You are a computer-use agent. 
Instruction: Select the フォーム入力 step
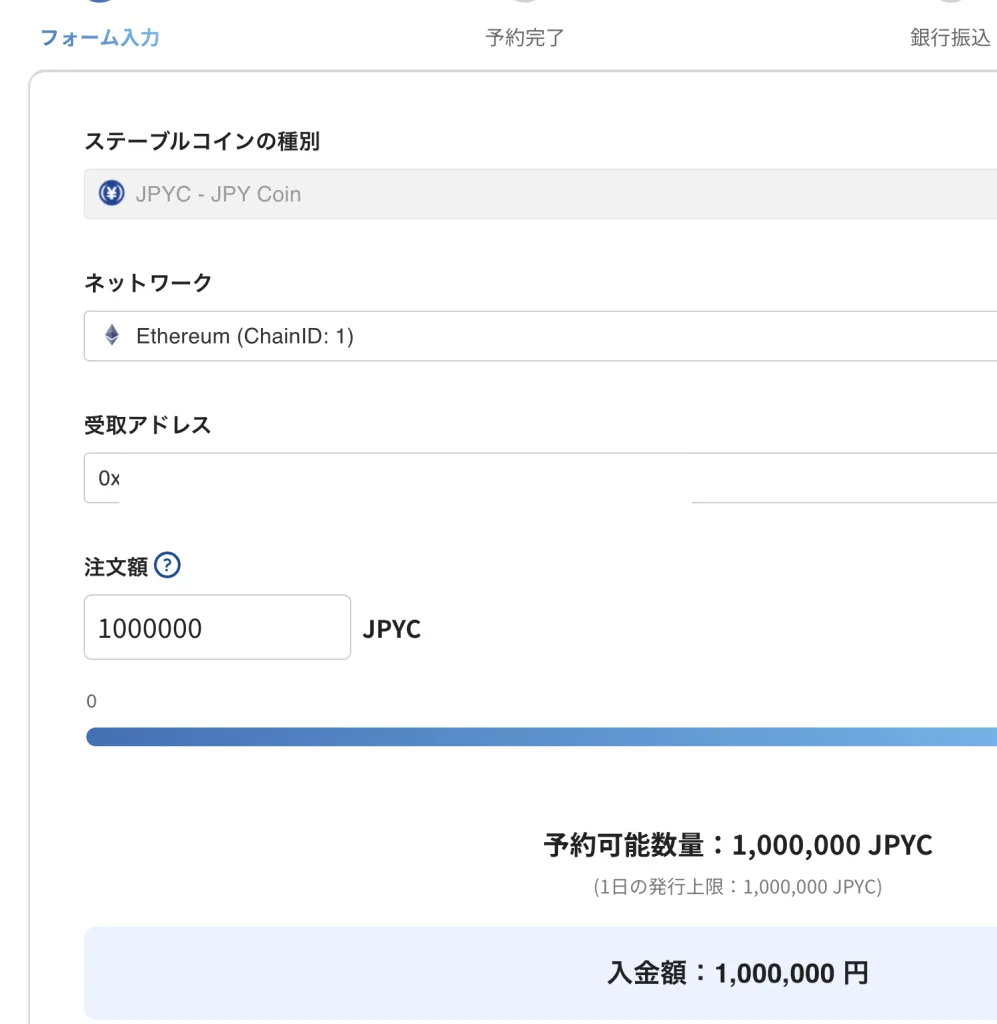pyautogui.click(x=100, y=38)
